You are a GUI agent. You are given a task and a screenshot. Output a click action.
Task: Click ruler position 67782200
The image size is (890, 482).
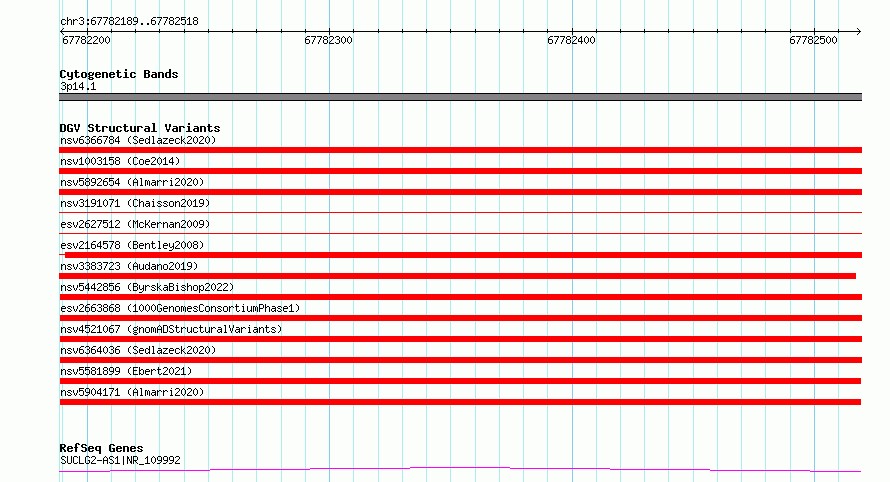[86, 40]
